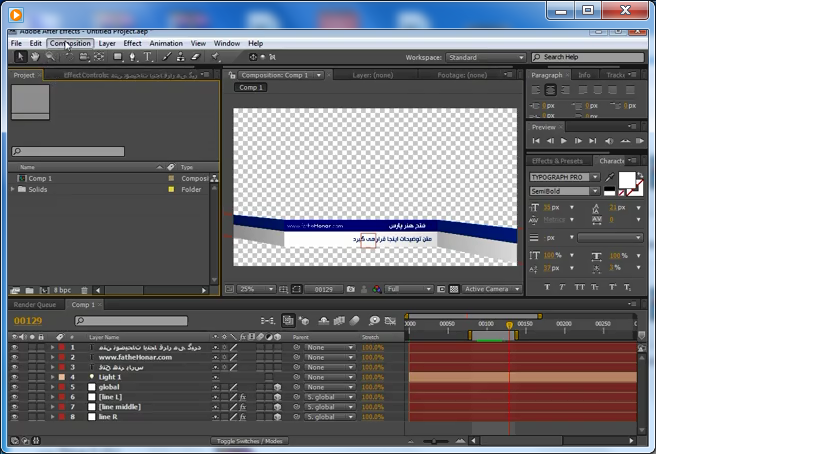
Task: Click Toggle Switches / Modes button
Action: (250, 441)
